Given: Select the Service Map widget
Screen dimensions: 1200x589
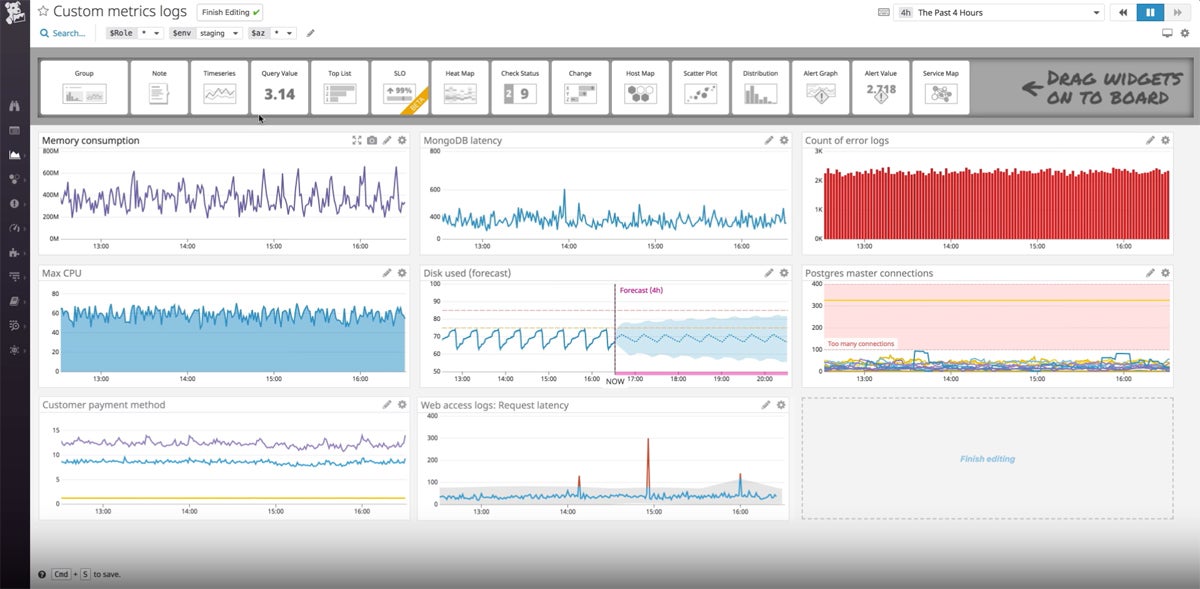Looking at the screenshot, I should [940, 87].
